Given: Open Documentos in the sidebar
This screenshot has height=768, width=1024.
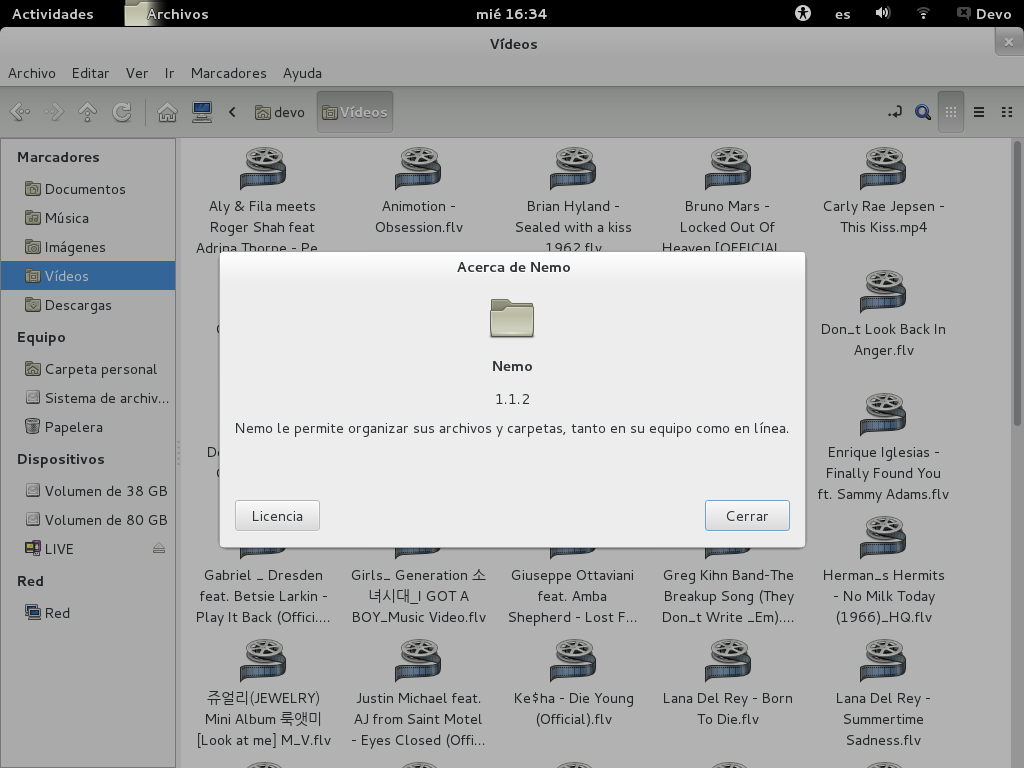Looking at the screenshot, I should click(88, 189).
